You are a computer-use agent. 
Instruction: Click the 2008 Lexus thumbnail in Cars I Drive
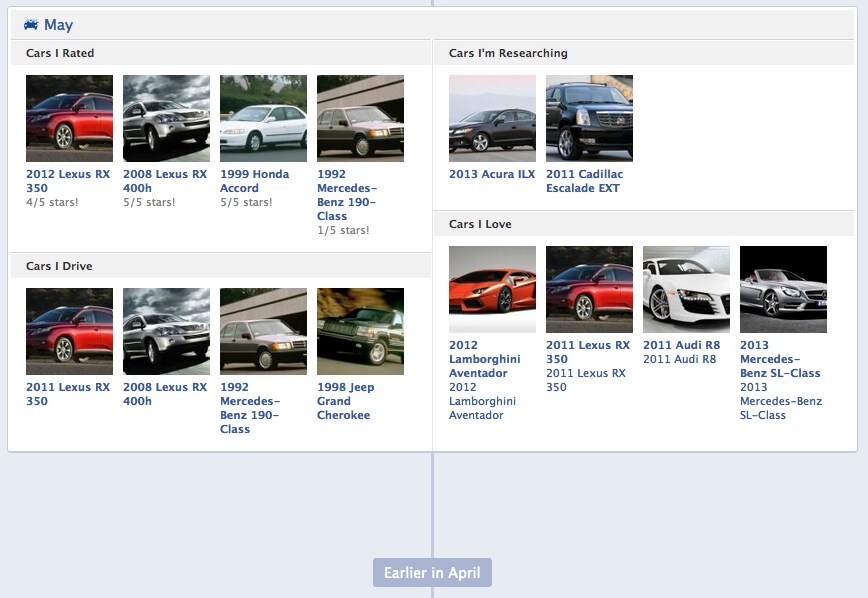point(166,331)
